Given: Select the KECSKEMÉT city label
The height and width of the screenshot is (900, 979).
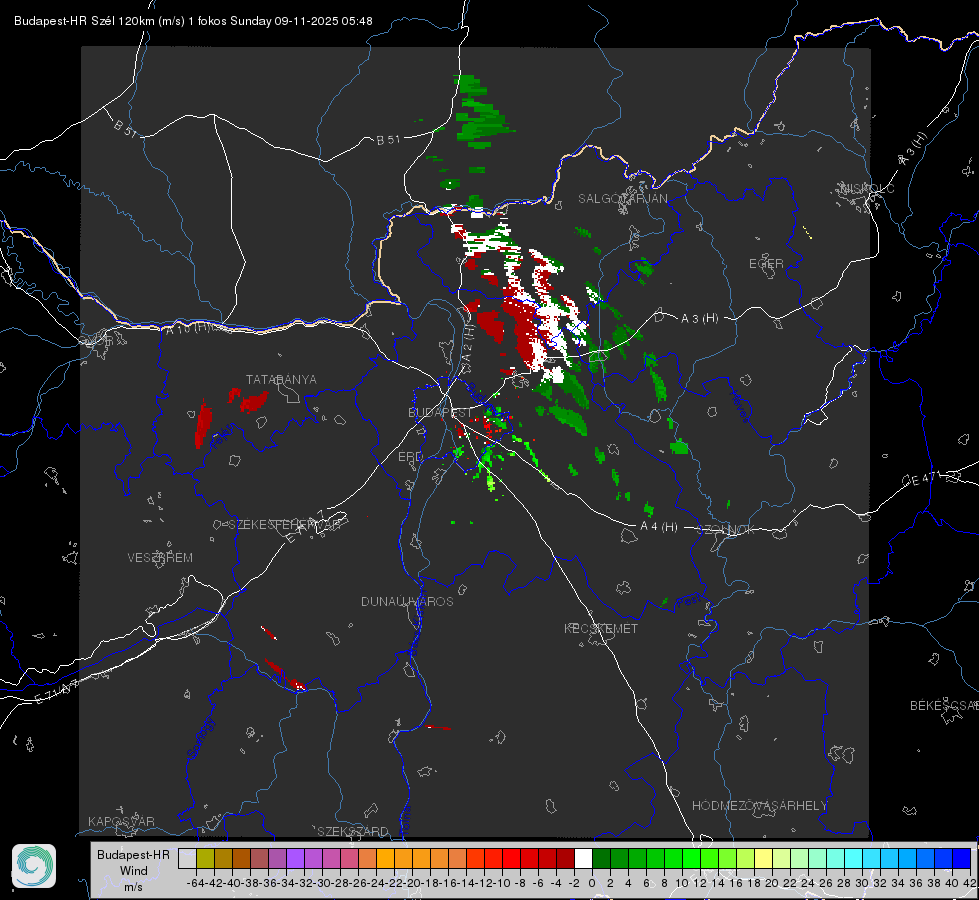Looking at the screenshot, I should coord(601,628).
